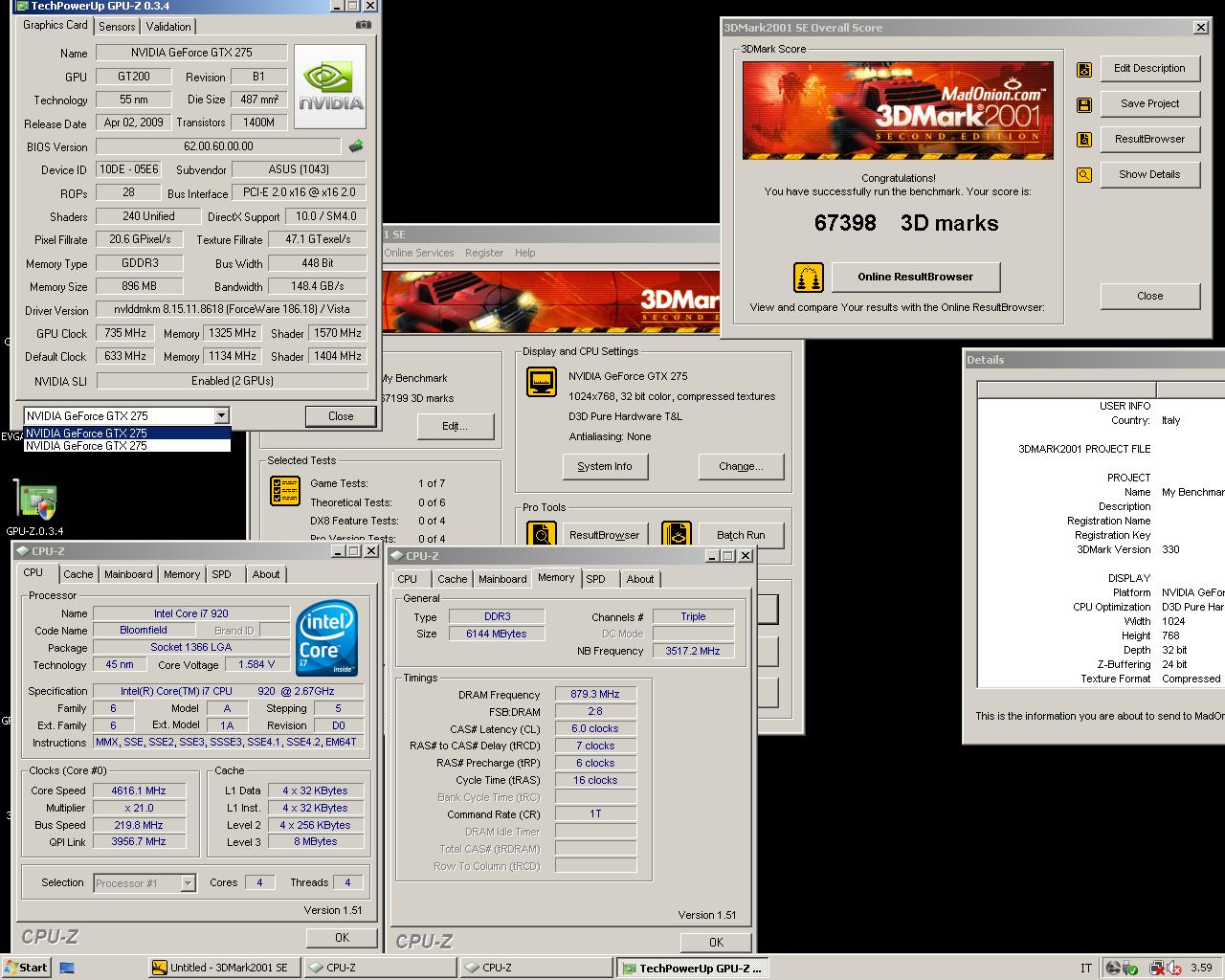Screen dimensions: 1225x980
Task: Open the Online Services menu in 3DMark2001
Action: 419,253
